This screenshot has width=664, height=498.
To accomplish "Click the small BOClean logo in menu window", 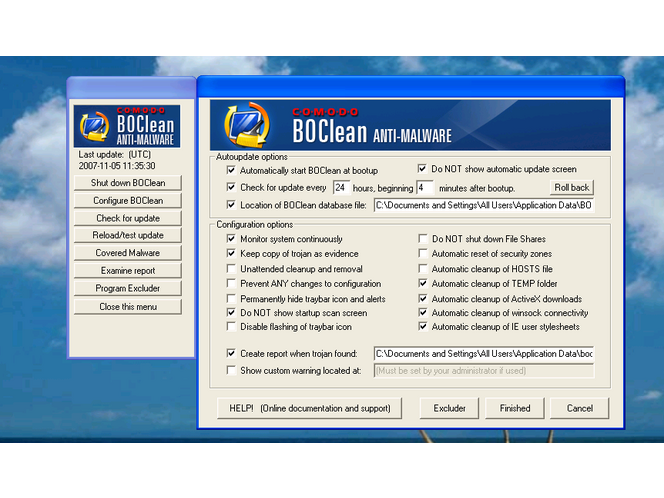I will point(94,126).
